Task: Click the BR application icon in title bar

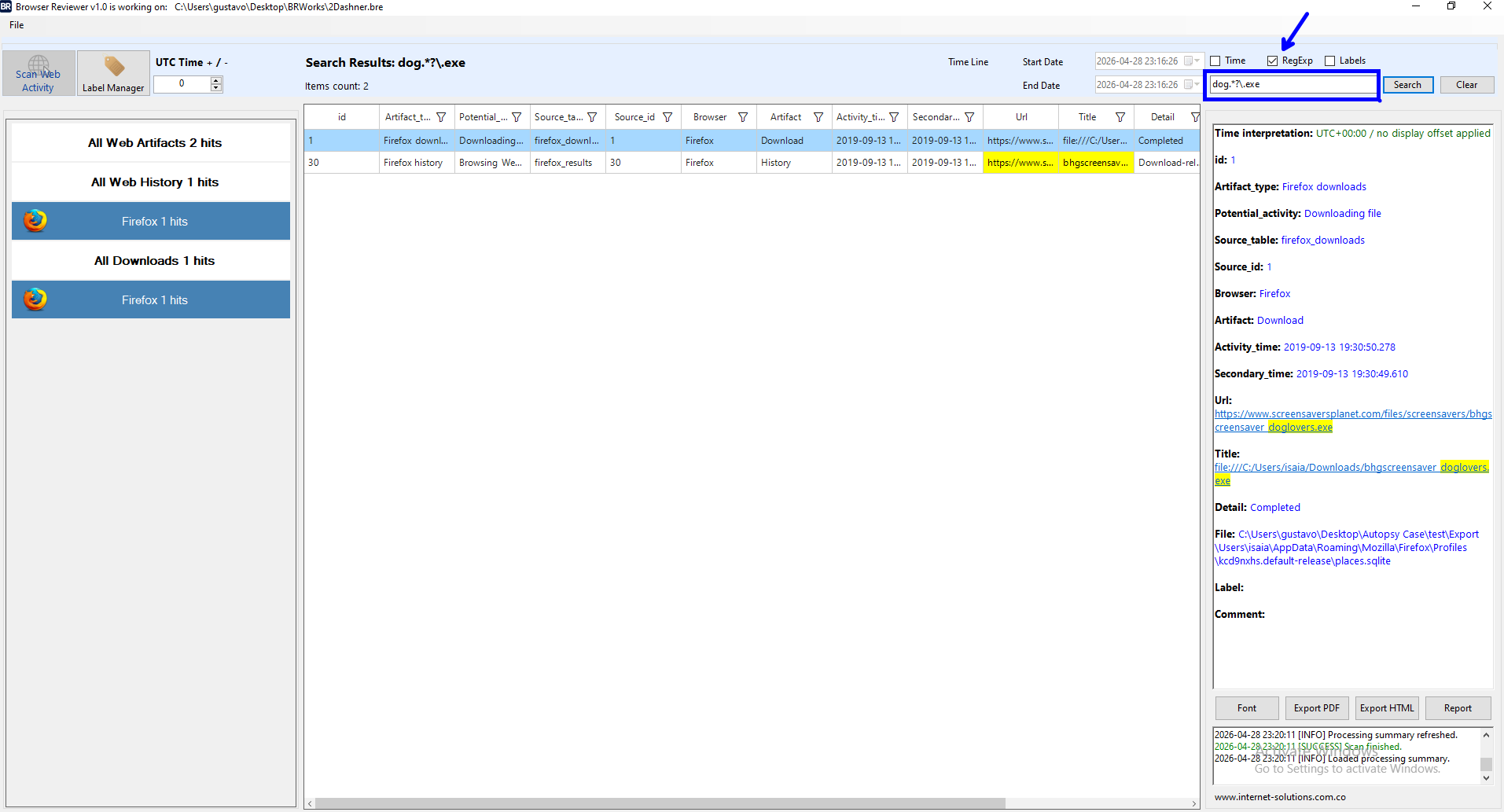Action: coord(6,6)
